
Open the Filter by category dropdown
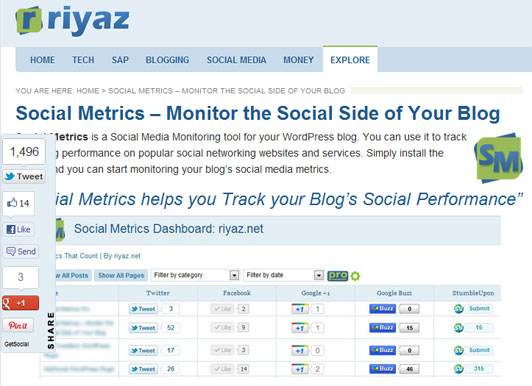coord(196,275)
